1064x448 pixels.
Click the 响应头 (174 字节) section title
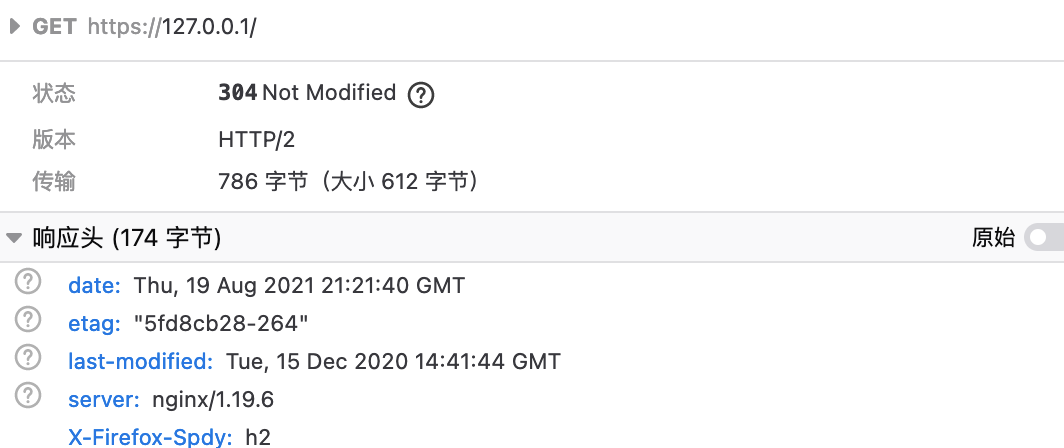[x=127, y=238]
